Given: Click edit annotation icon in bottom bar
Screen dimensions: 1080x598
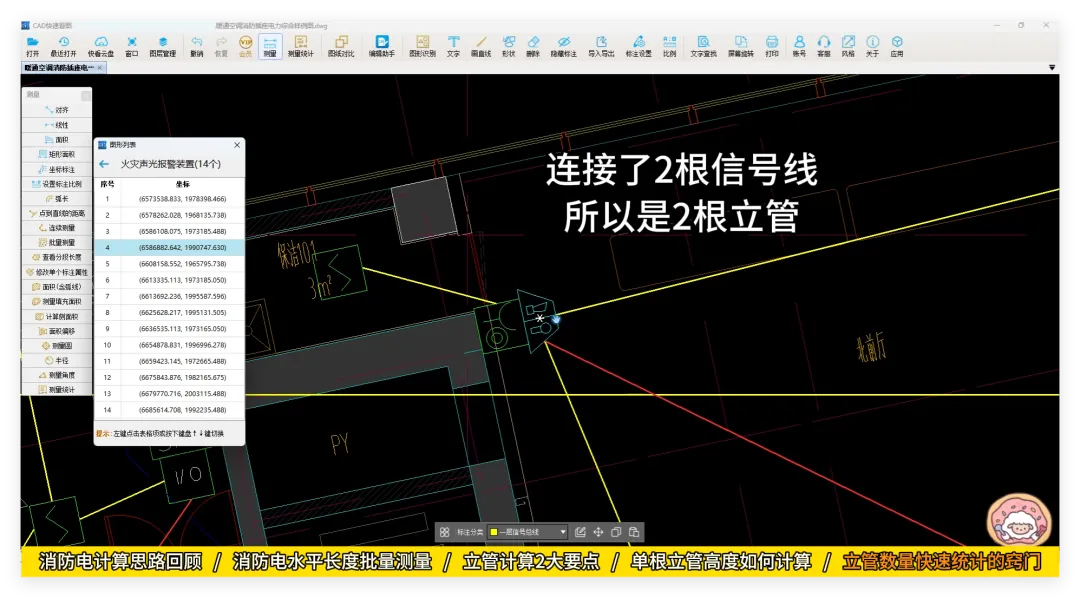Looking at the screenshot, I should pos(581,532).
